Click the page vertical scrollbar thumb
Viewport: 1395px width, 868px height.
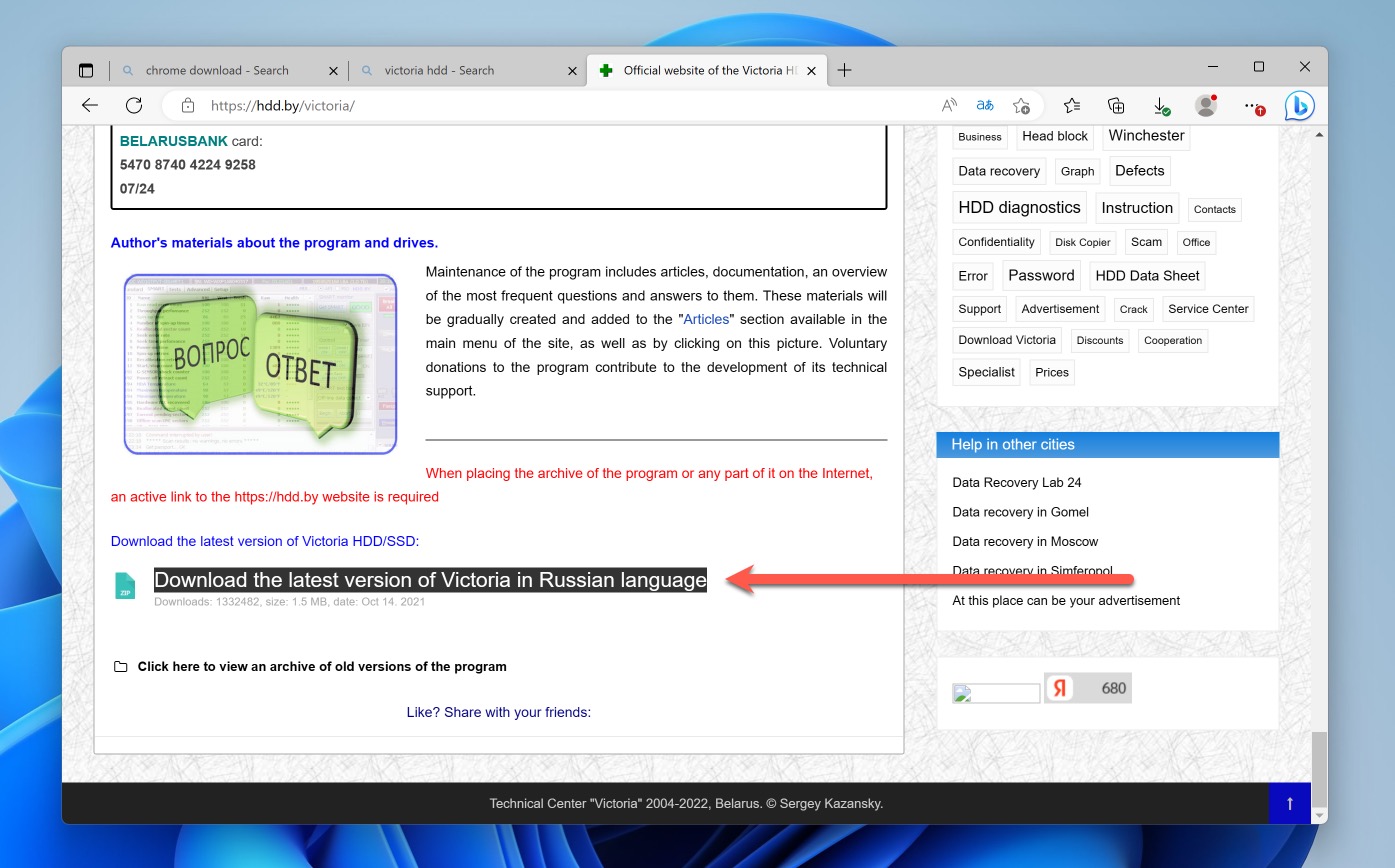point(1320,768)
